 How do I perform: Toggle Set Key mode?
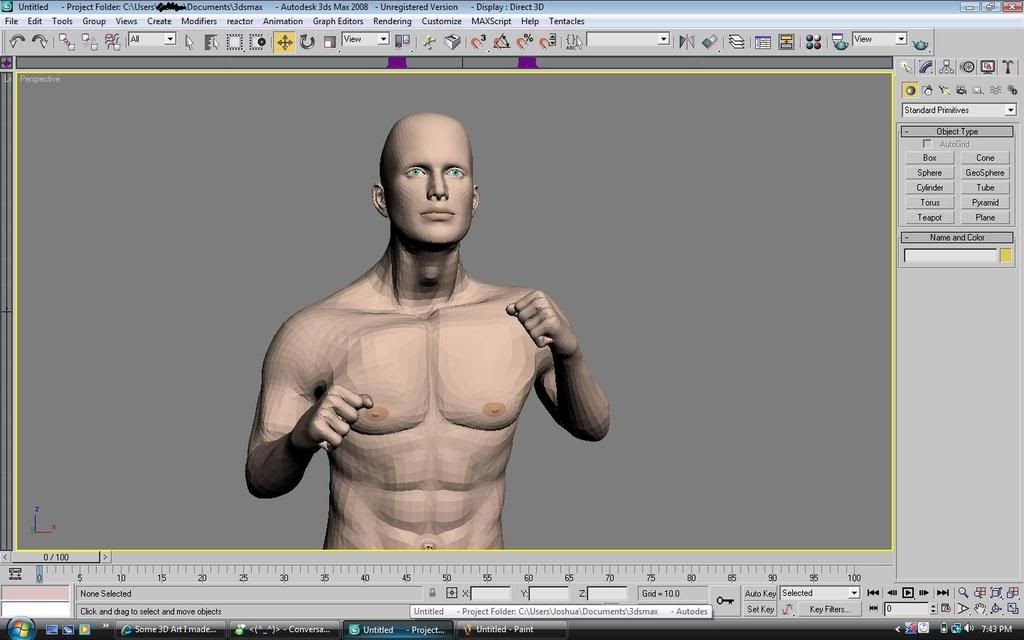pyautogui.click(x=760, y=609)
